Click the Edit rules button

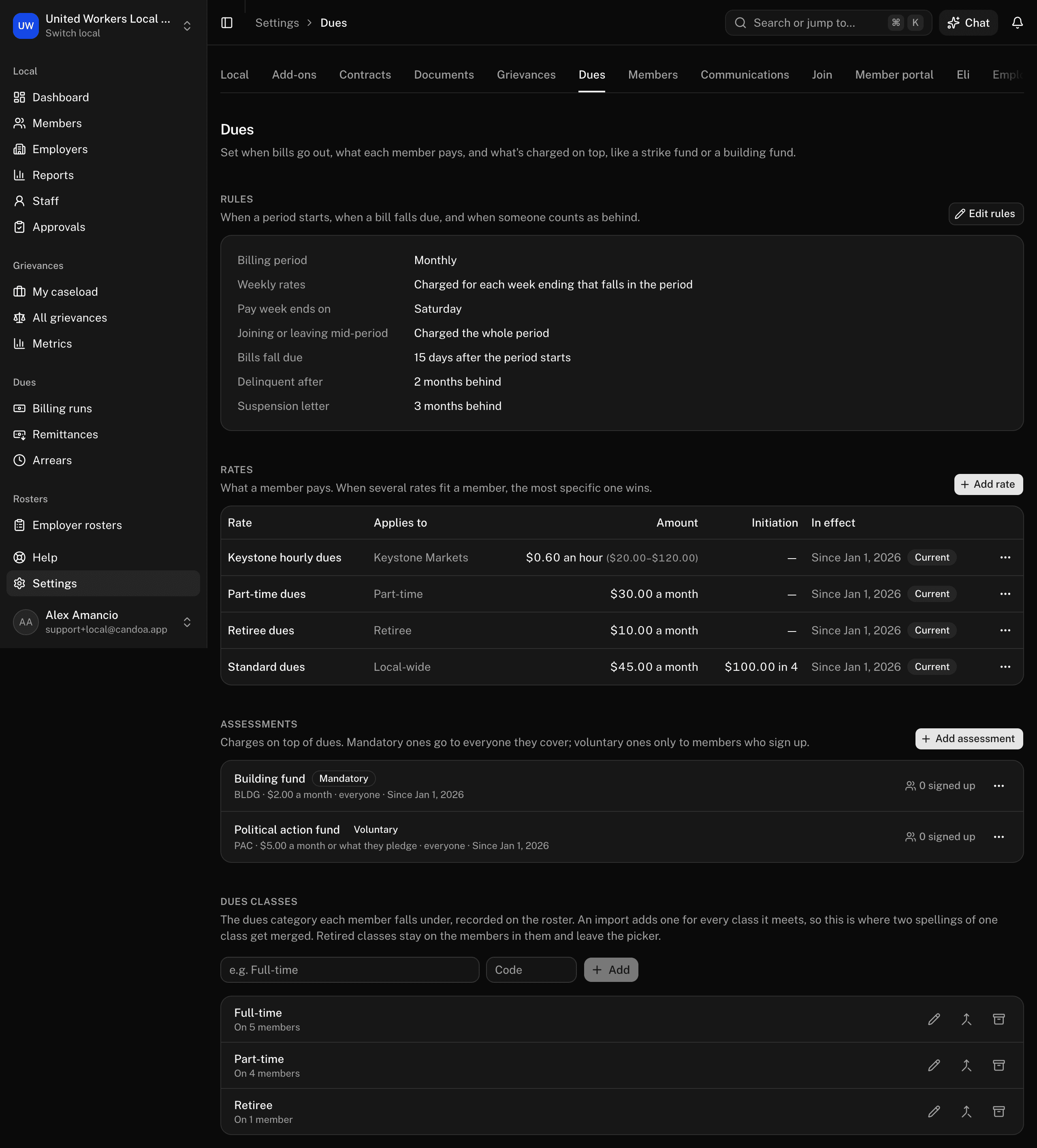[x=986, y=213]
